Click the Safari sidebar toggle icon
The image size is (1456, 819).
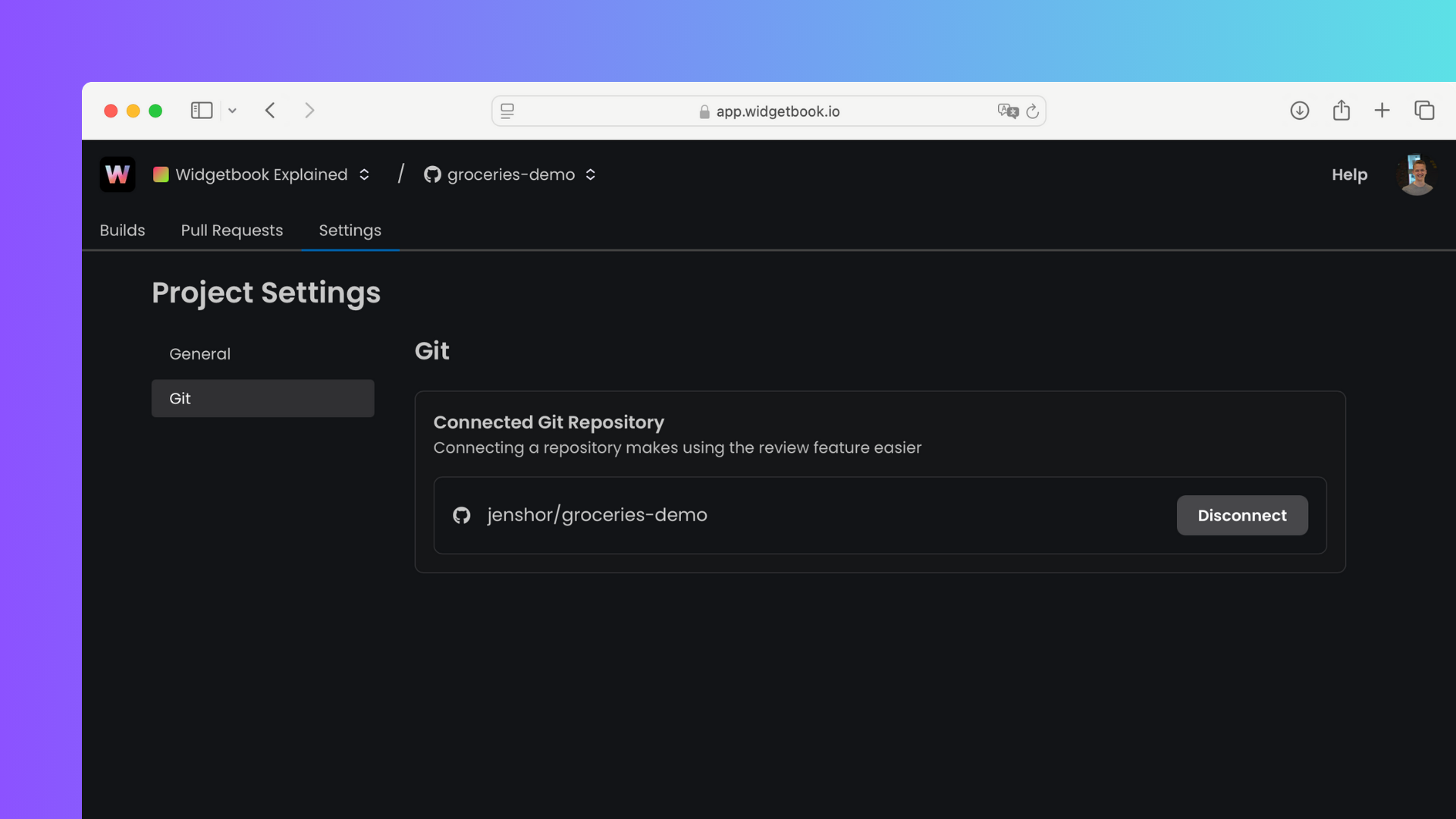[201, 111]
